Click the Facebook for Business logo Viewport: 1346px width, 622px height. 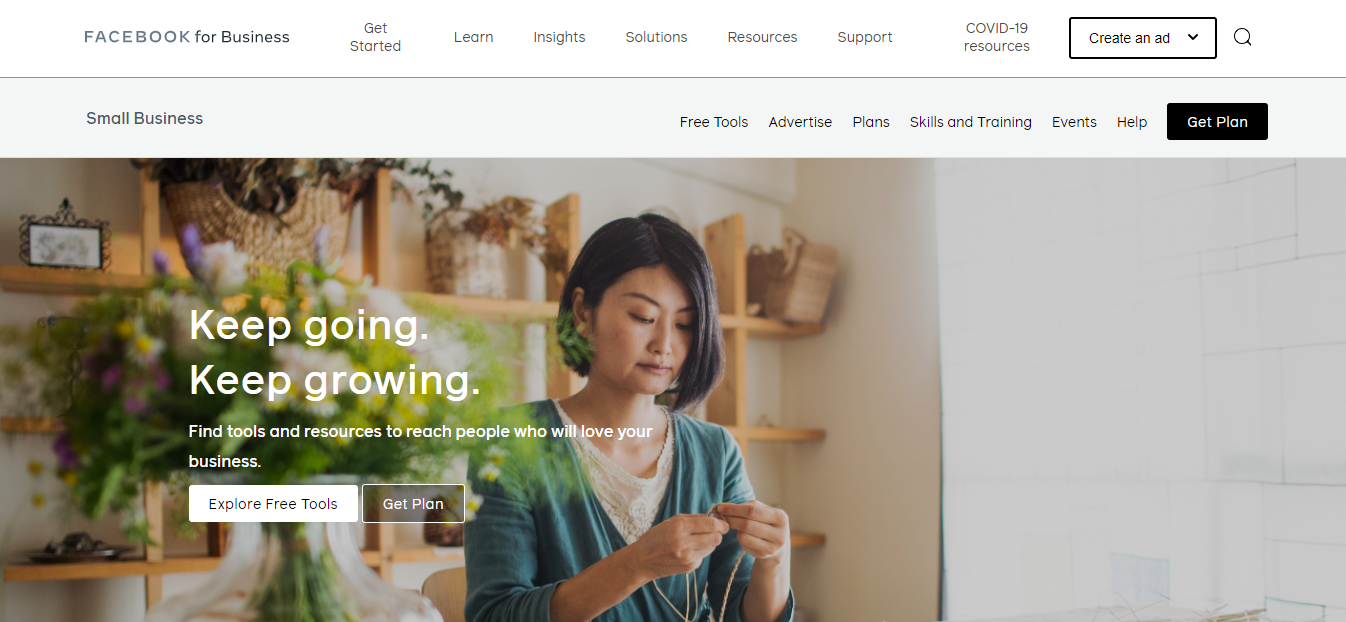point(187,37)
